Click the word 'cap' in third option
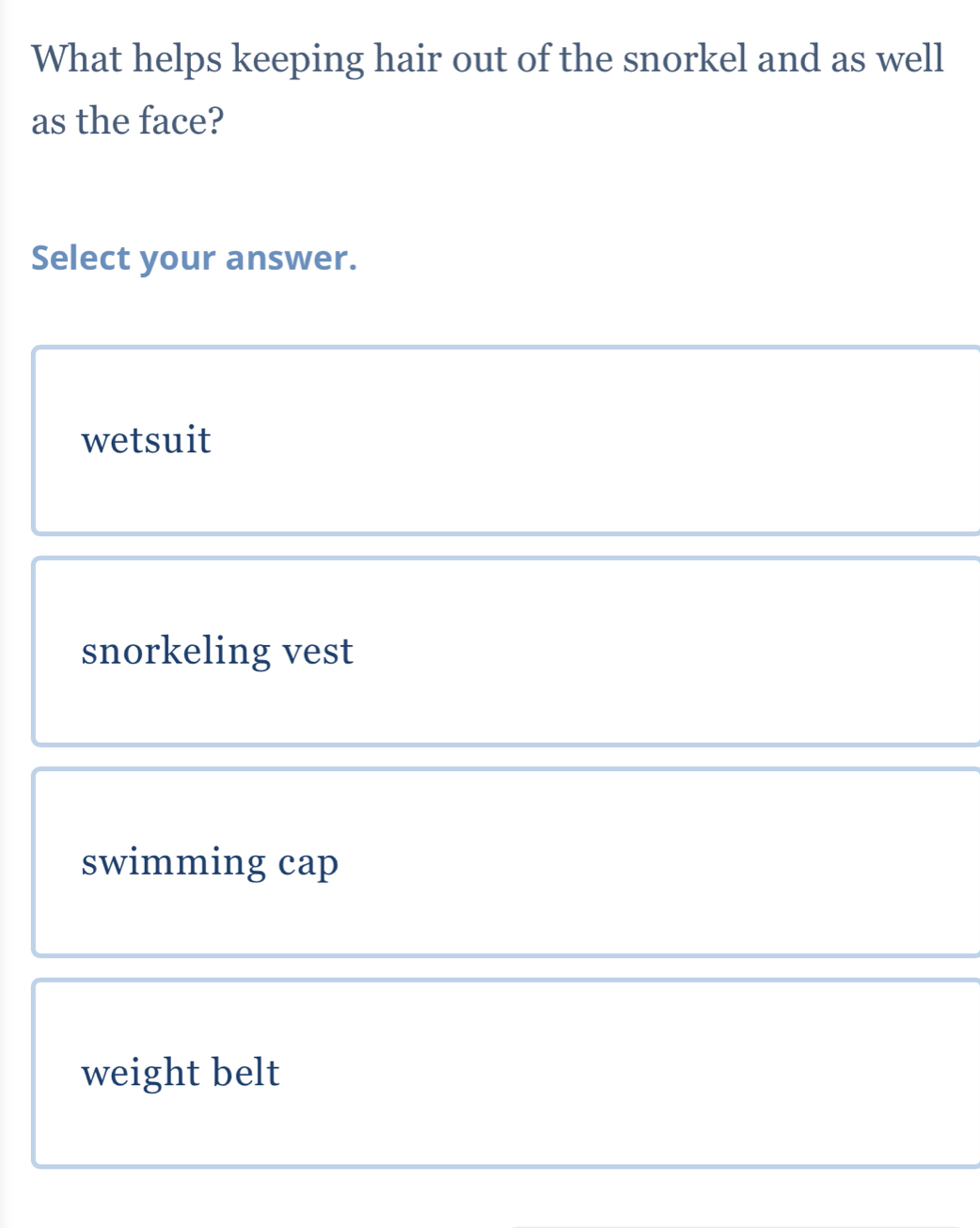Viewport: 980px width, 1228px height. tap(308, 863)
